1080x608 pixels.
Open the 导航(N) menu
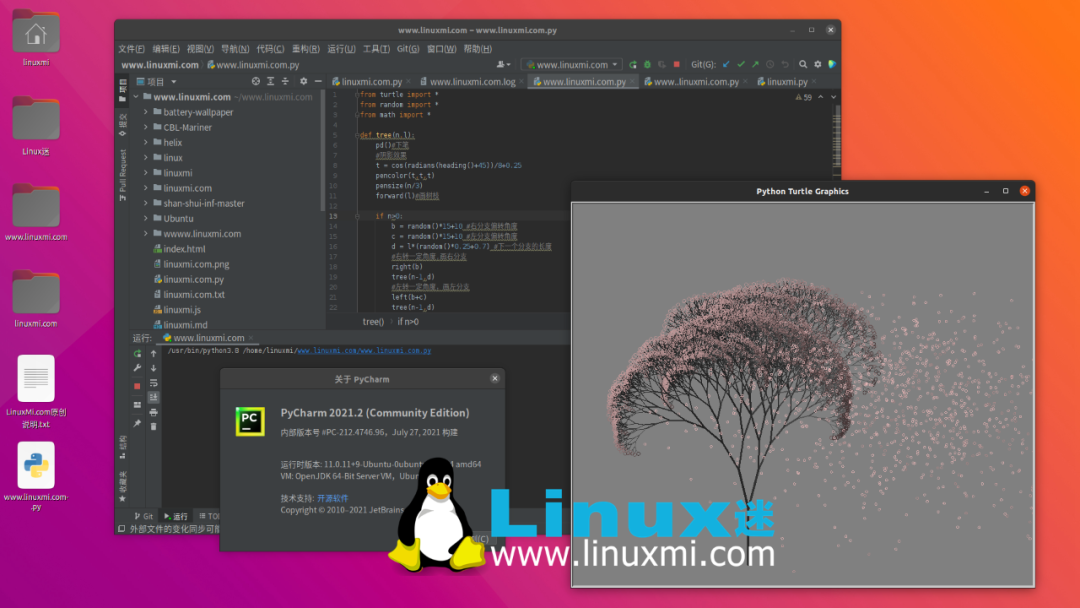point(235,49)
